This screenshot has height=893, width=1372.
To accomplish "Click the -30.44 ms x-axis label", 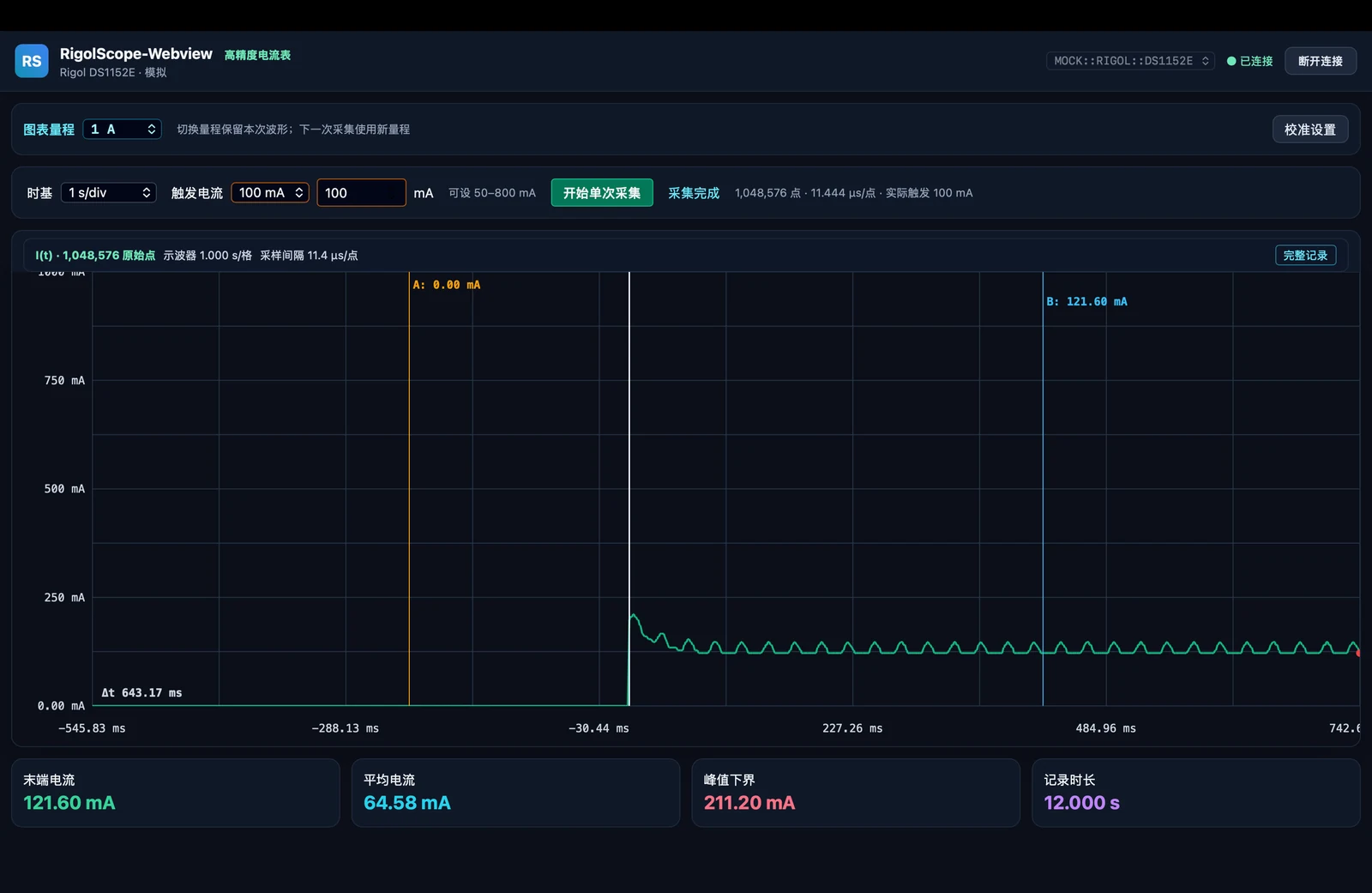I will [599, 728].
